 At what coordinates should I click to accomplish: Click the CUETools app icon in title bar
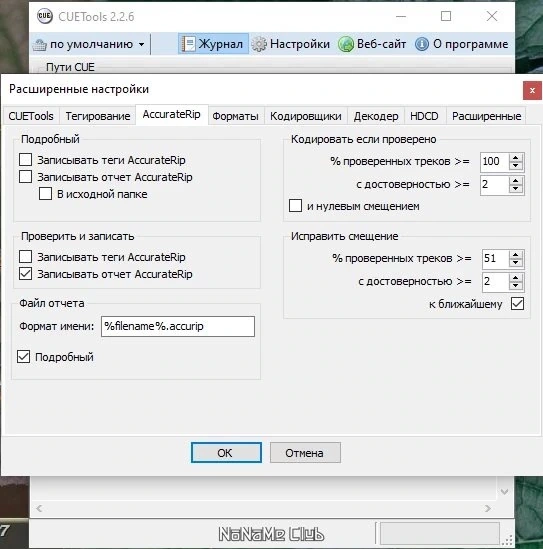tap(44, 16)
